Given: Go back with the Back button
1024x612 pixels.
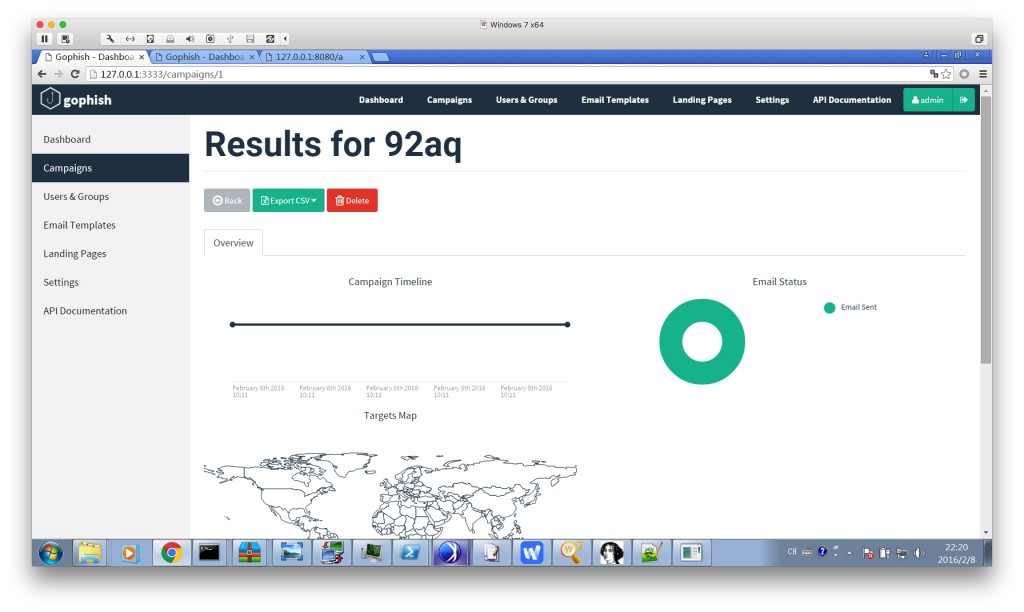Looking at the screenshot, I should tap(227, 201).
